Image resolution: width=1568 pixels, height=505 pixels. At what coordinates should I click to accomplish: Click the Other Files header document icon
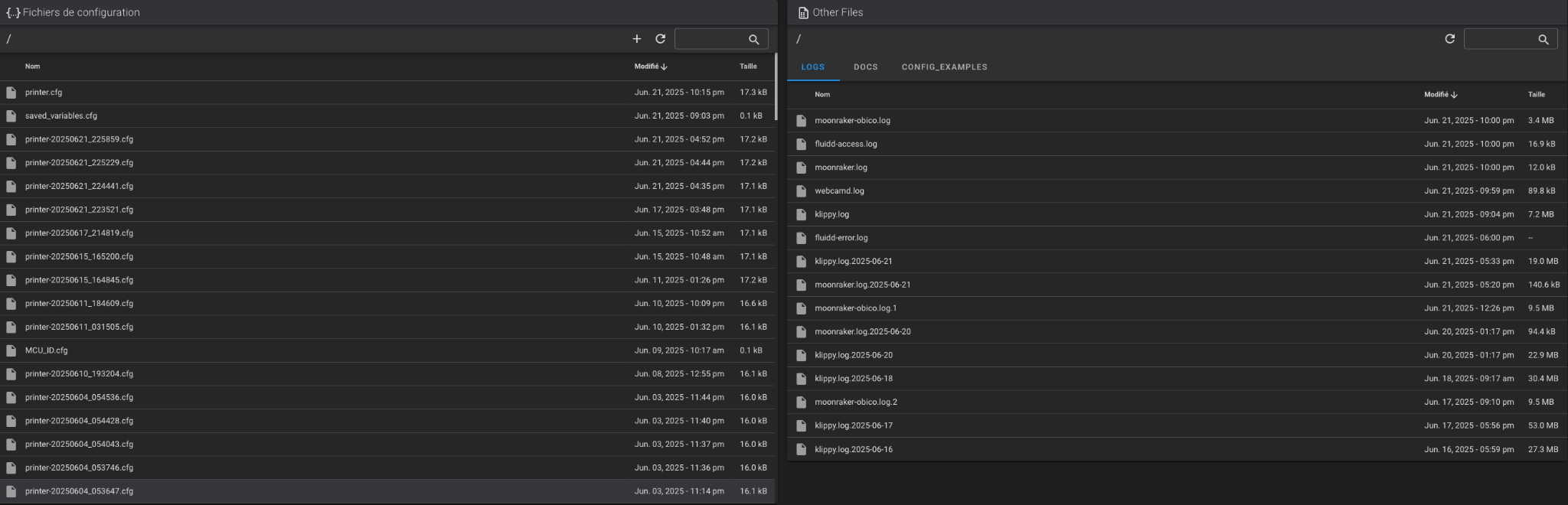point(803,13)
